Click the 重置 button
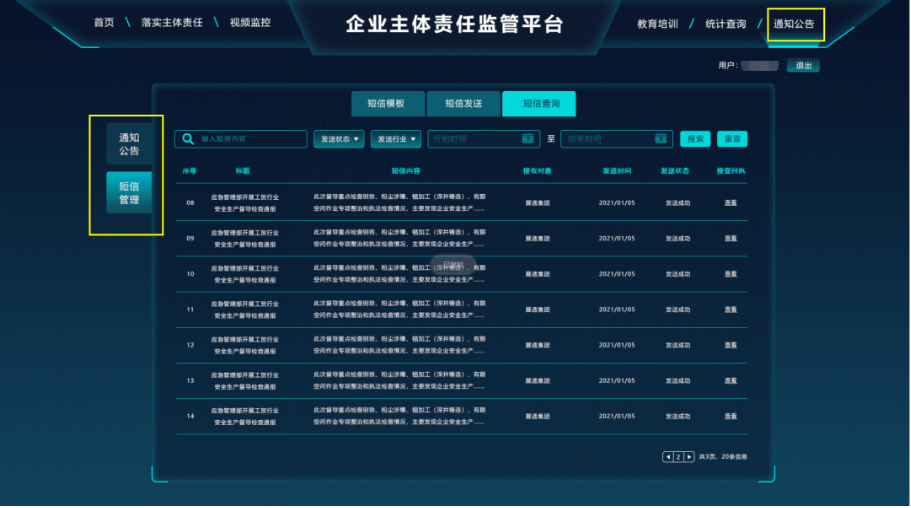Viewport: 911px width, 508px height. click(732, 139)
